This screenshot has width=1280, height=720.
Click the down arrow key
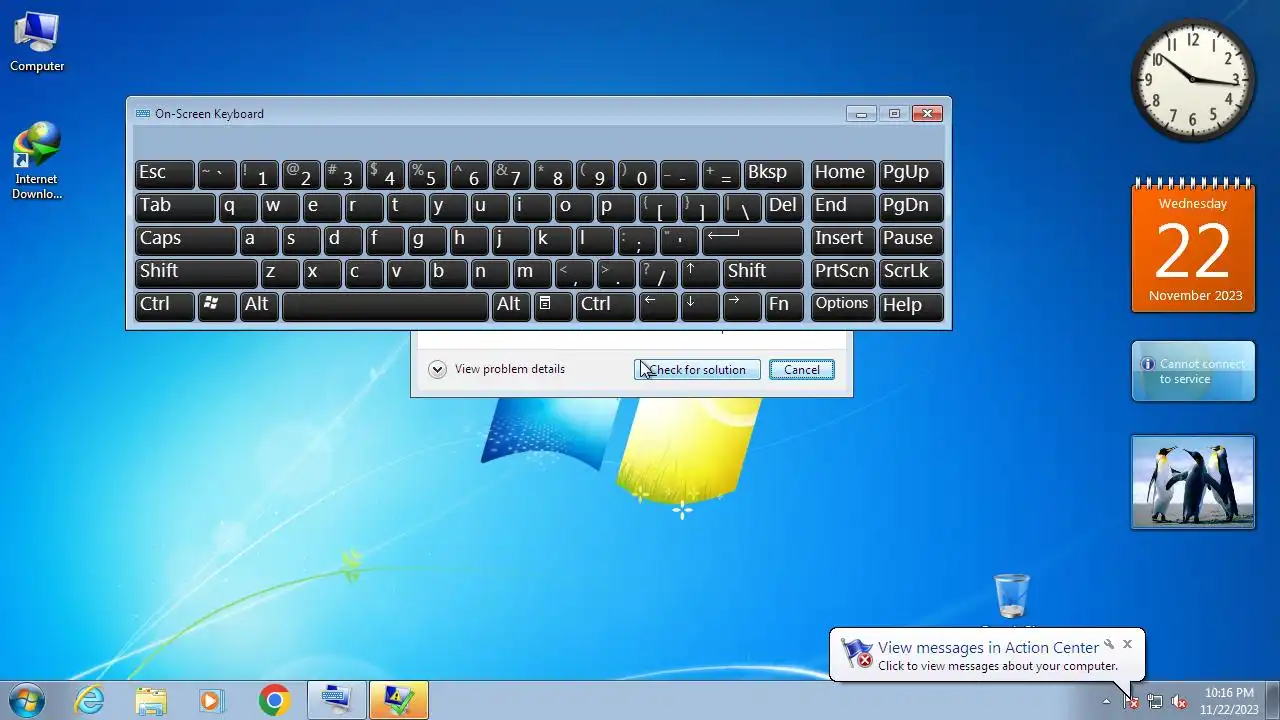pyautogui.click(x=700, y=305)
